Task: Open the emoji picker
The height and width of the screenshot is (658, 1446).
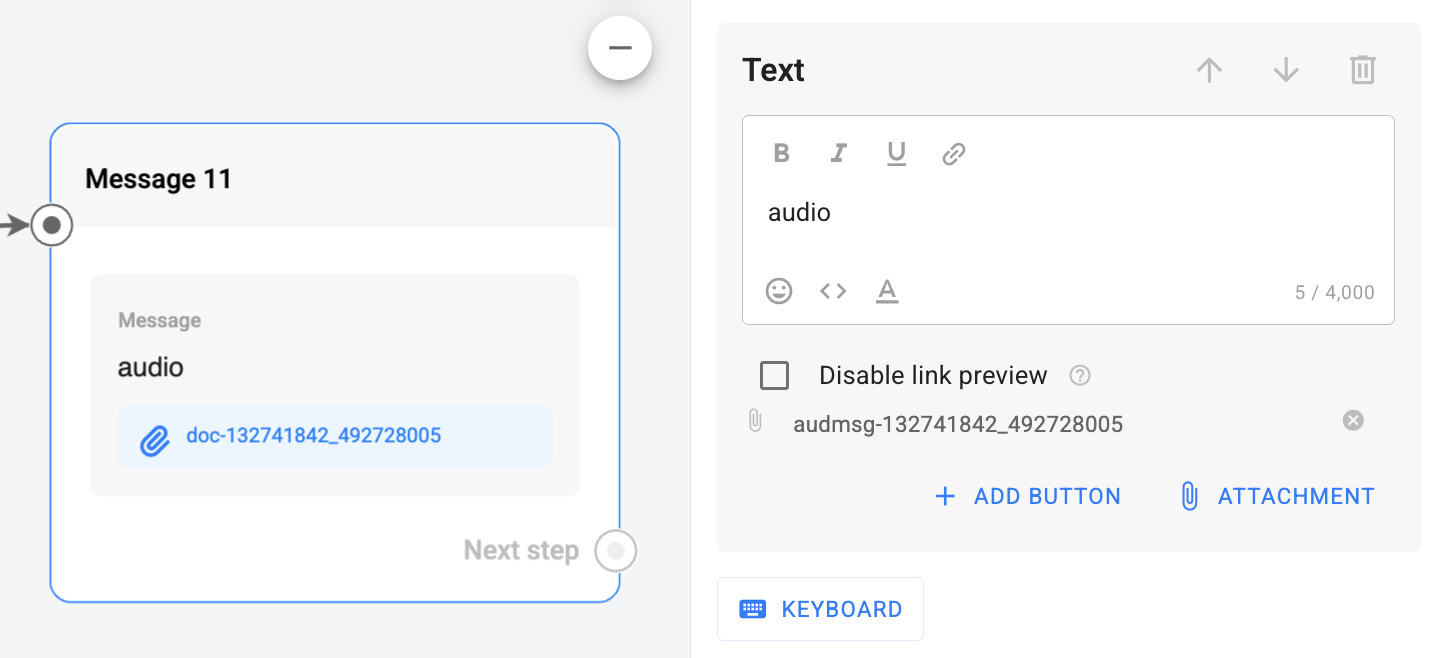Action: click(x=779, y=291)
